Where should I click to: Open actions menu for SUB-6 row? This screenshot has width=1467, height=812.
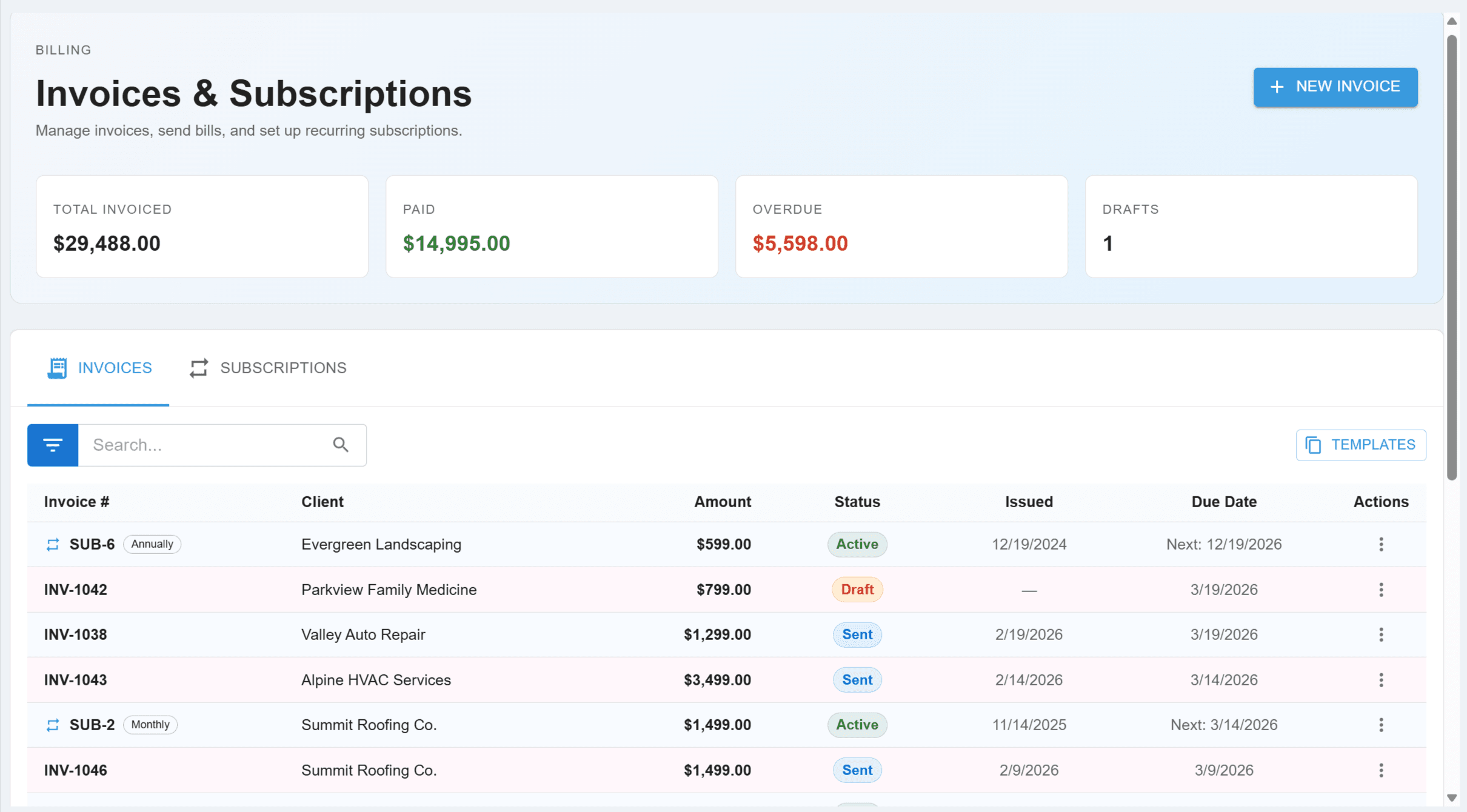coord(1381,544)
